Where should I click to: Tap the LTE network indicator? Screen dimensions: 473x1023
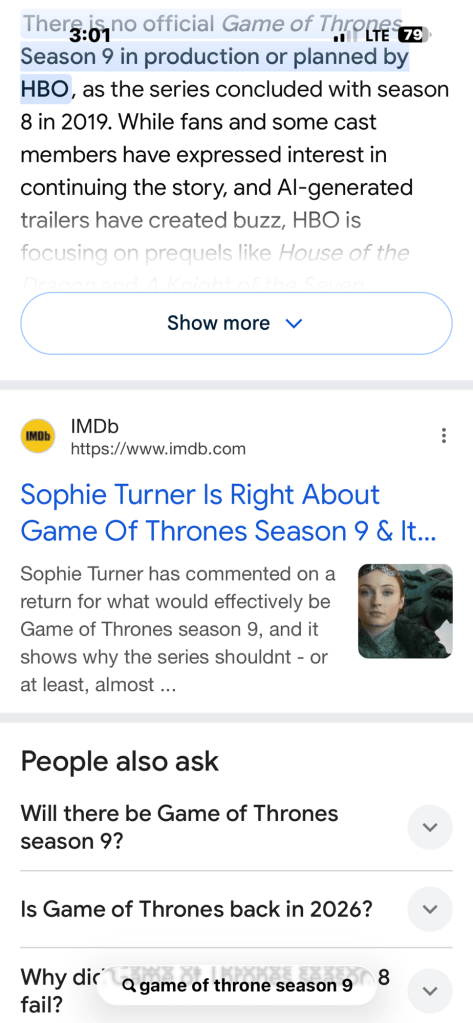tap(378, 35)
